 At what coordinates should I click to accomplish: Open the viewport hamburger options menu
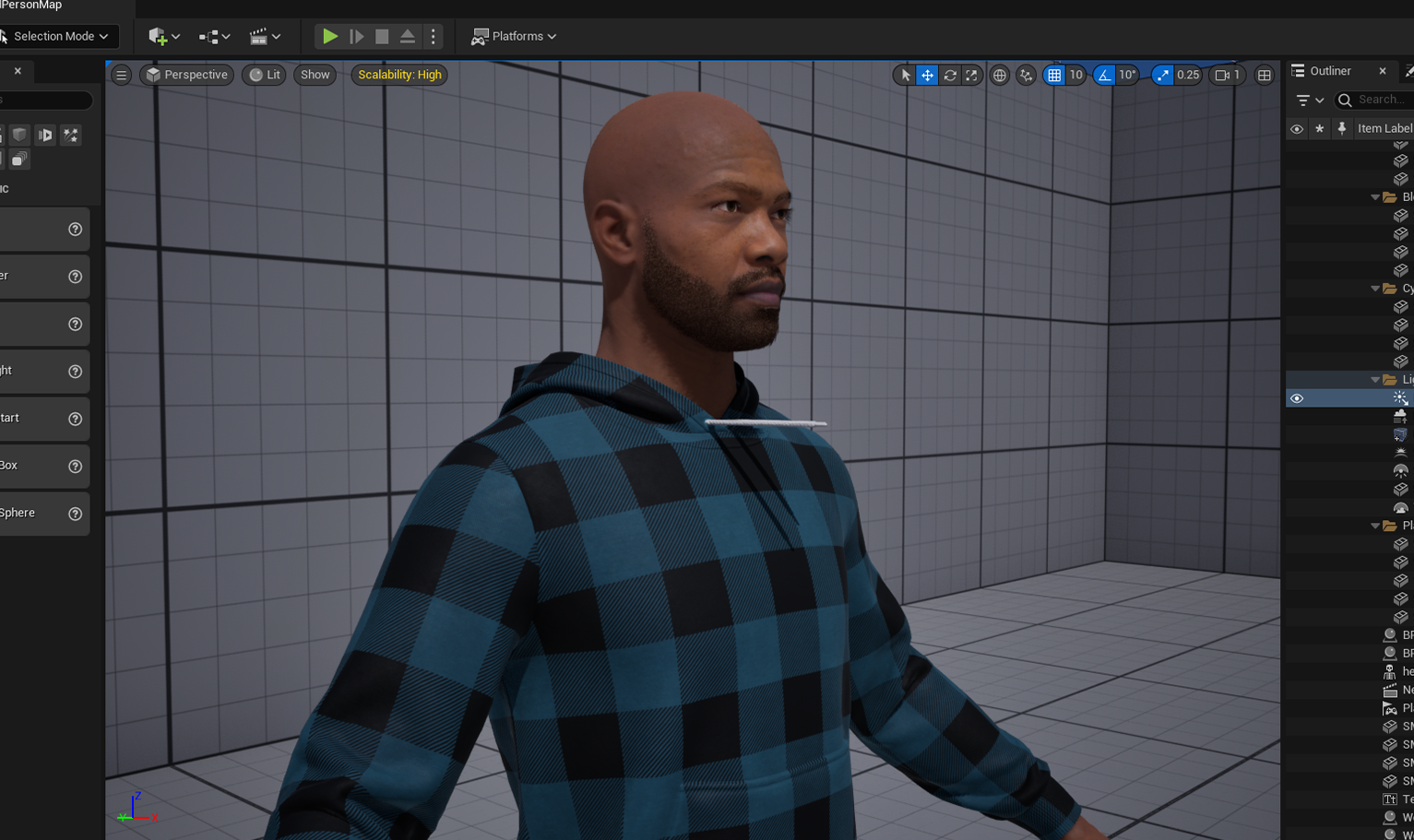point(122,75)
